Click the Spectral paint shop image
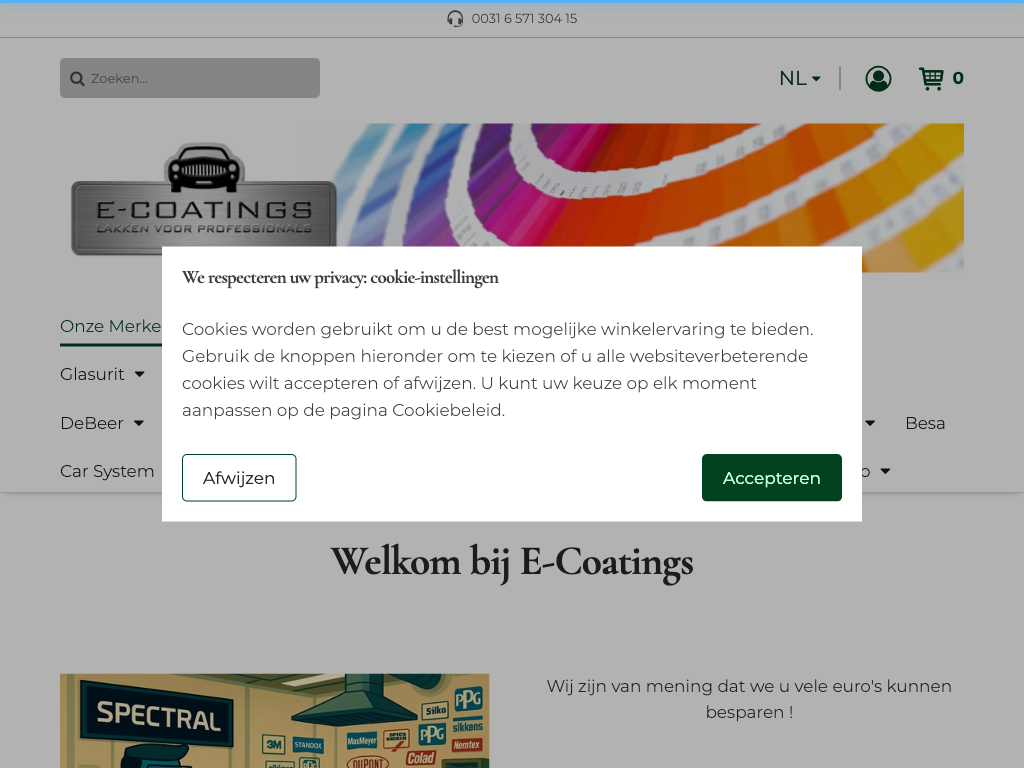Image resolution: width=1024 pixels, height=768 pixels. pyautogui.click(x=274, y=720)
